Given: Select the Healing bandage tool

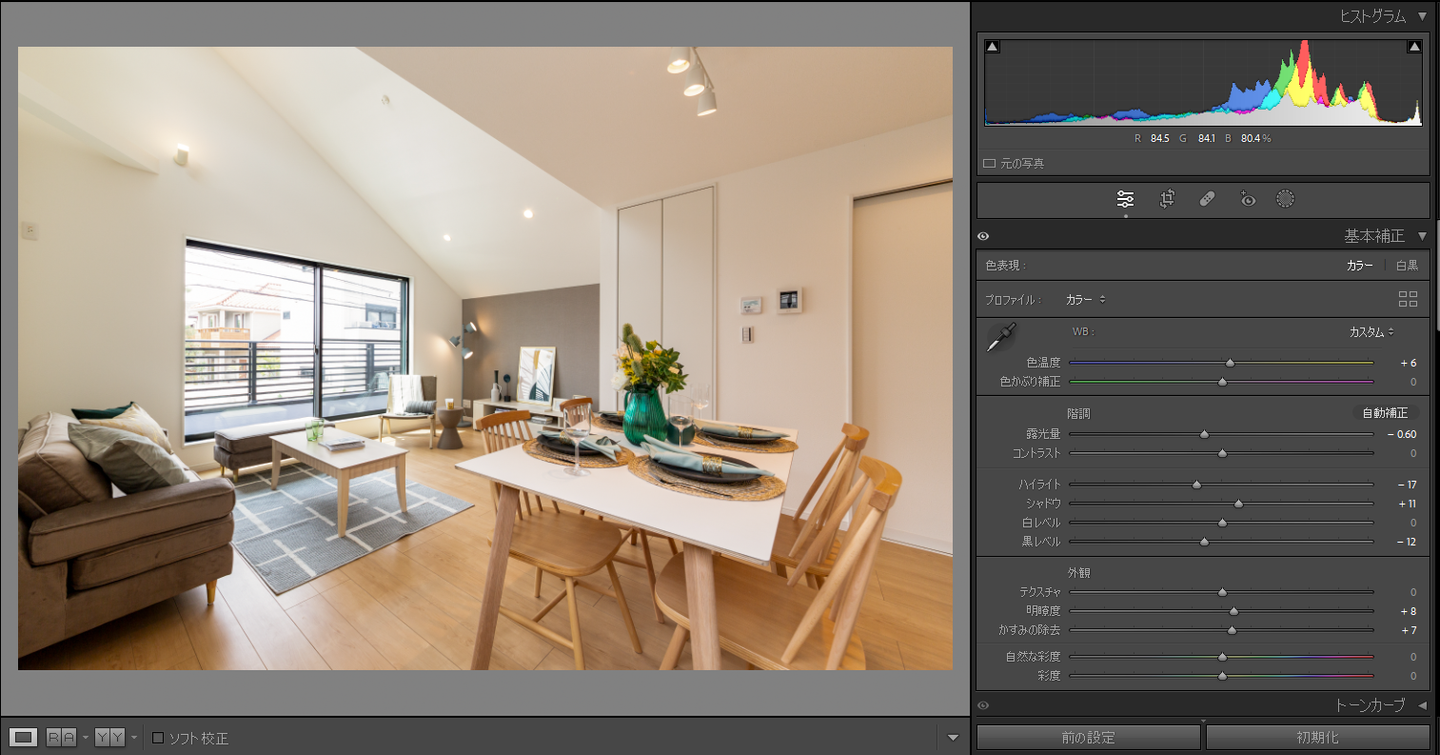Looking at the screenshot, I should [1207, 199].
